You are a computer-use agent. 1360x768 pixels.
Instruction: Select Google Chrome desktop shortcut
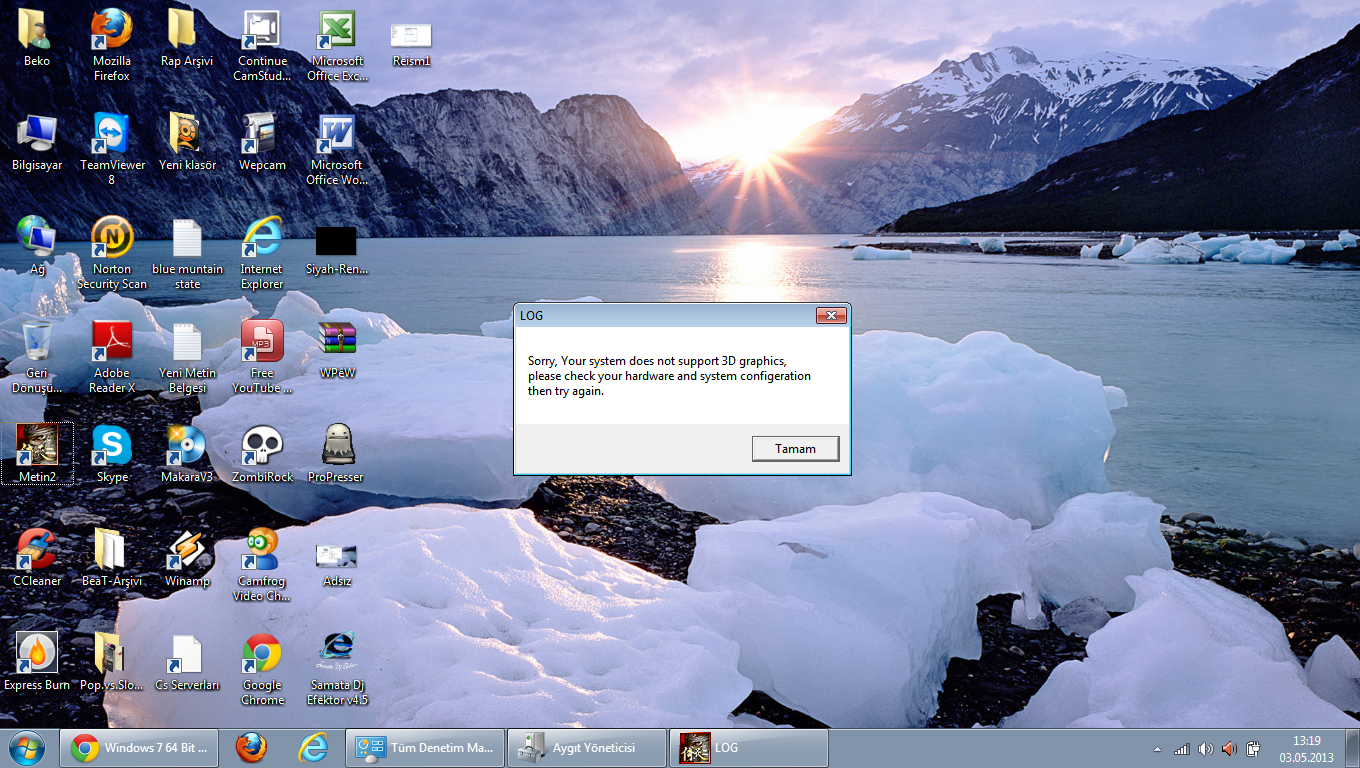click(x=262, y=669)
